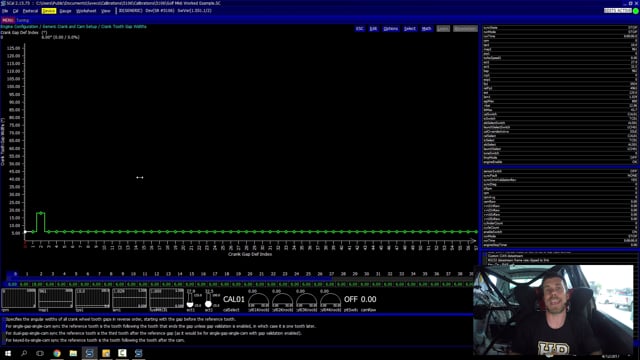Select the raised 18.00 point on graph
Image resolution: width=640 pixels, height=360 pixels.
[40, 213]
